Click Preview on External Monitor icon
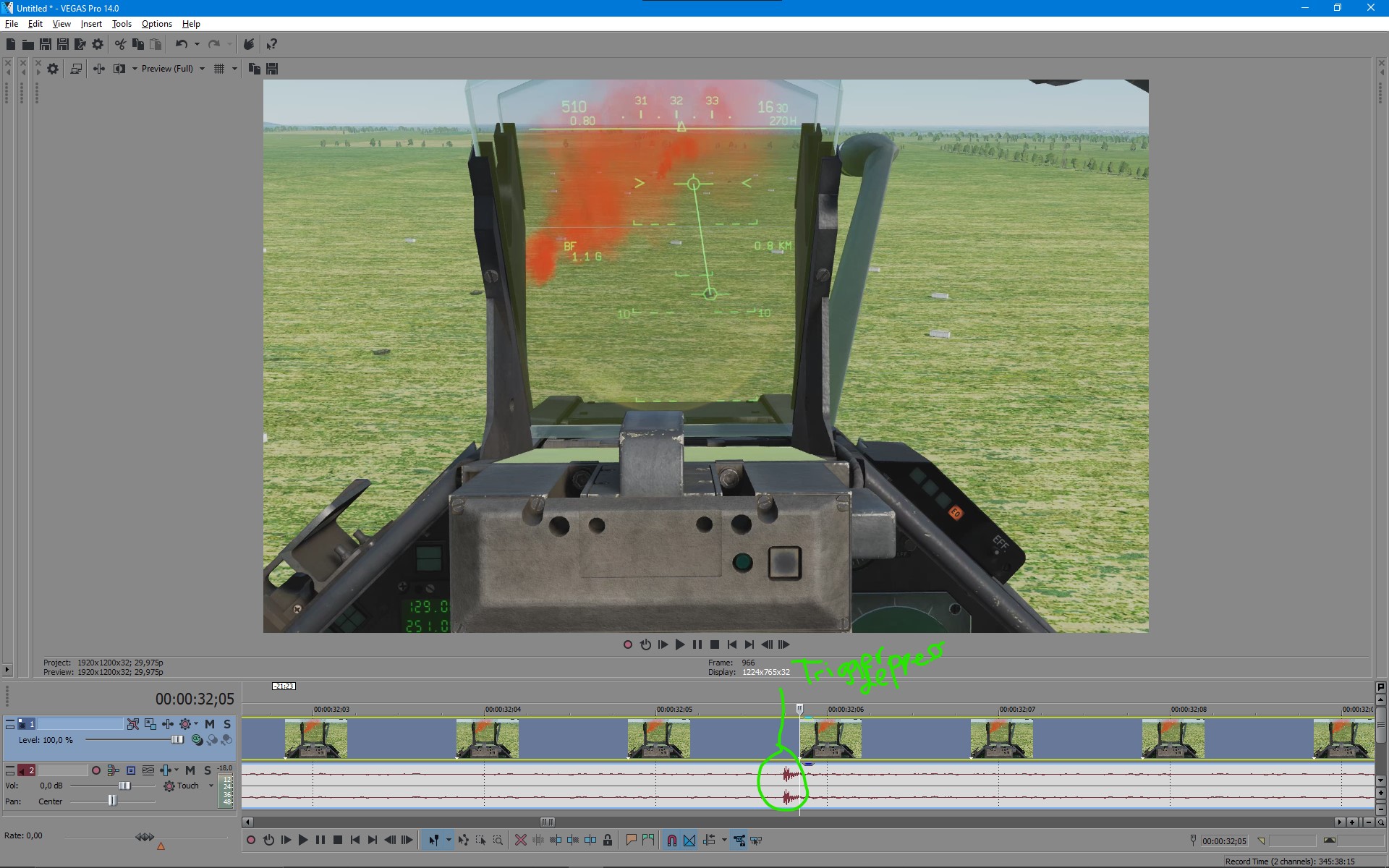Image resolution: width=1389 pixels, height=868 pixels. 76,69
